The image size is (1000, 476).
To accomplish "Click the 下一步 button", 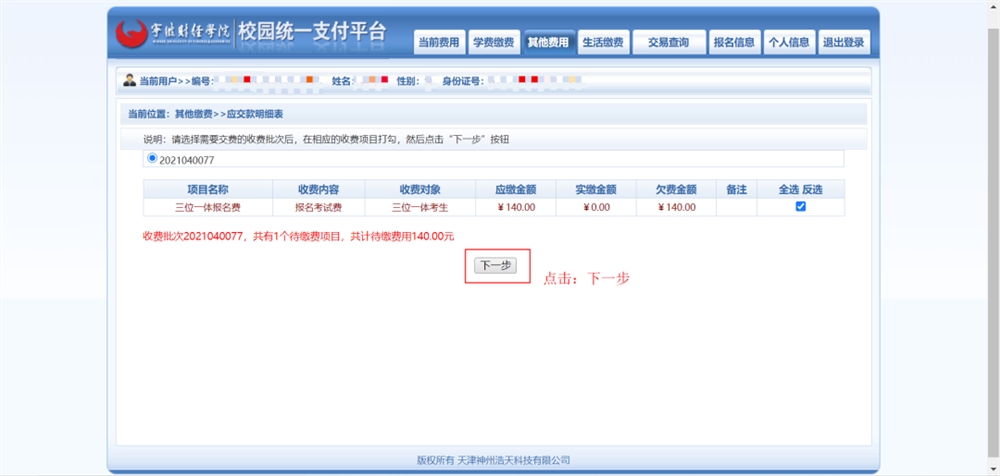I will pos(496,266).
